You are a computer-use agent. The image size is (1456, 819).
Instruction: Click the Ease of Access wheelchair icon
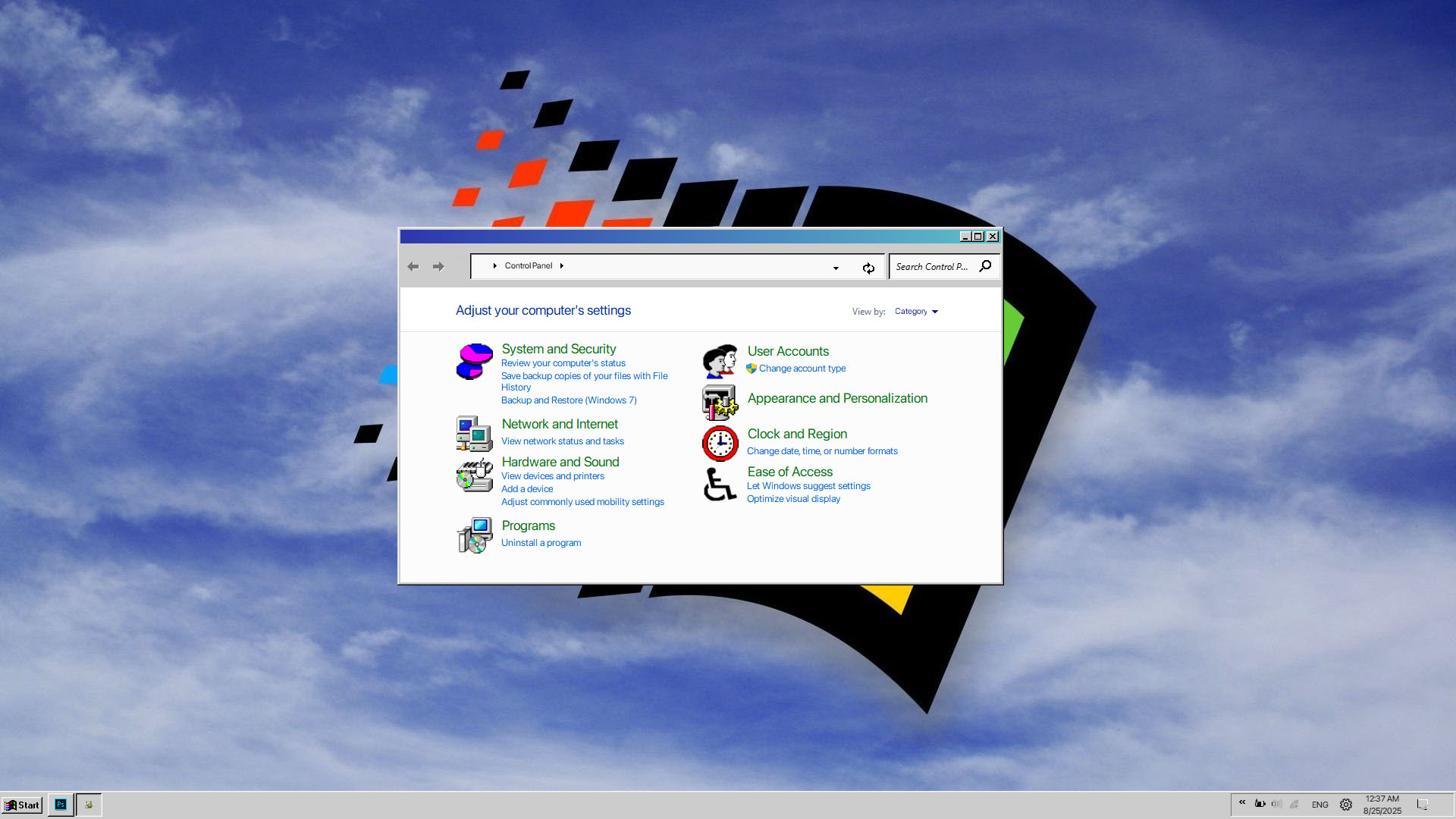[x=720, y=484]
